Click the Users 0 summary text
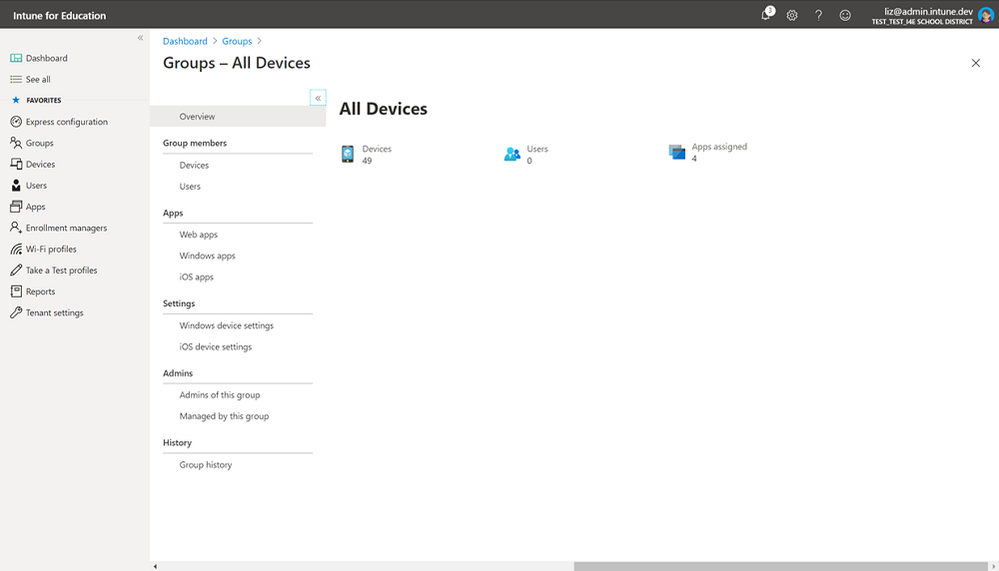Image resolution: width=999 pixels, height=571 pixels. tap(537, 154)
